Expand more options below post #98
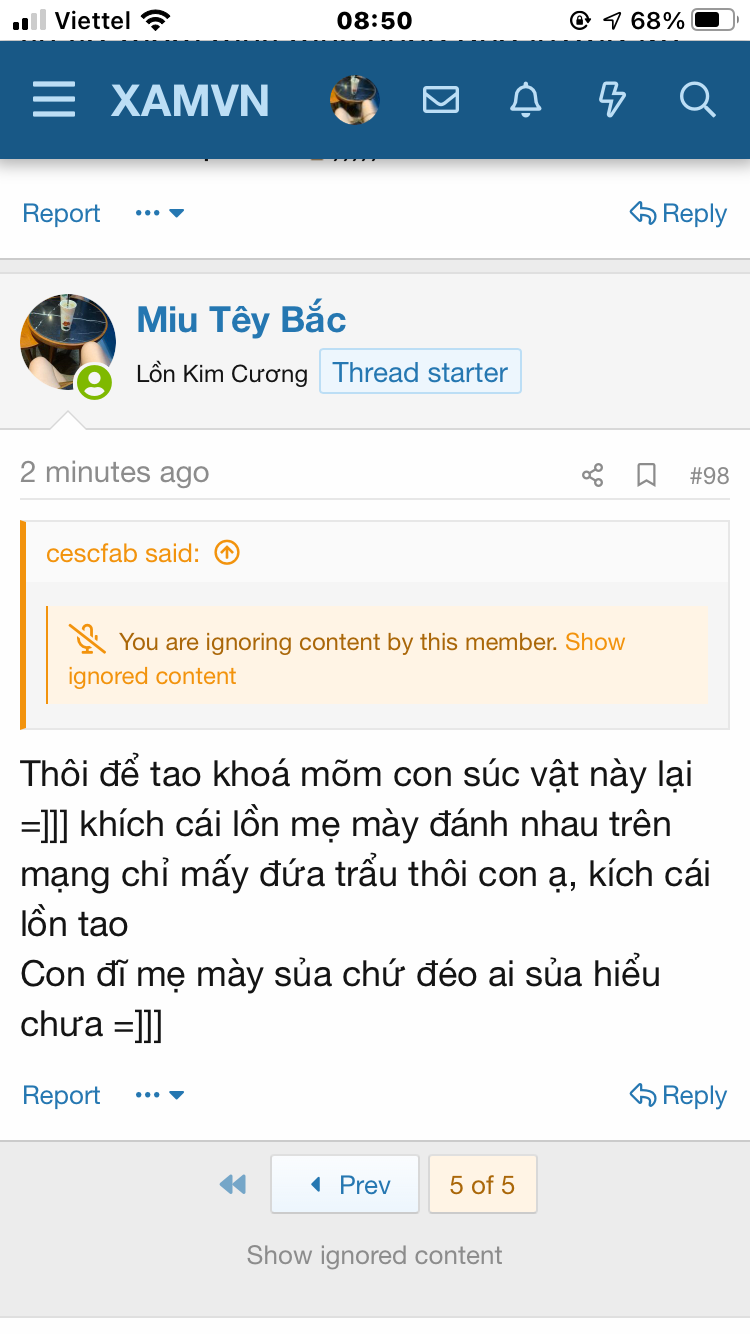 point(160,1095)
